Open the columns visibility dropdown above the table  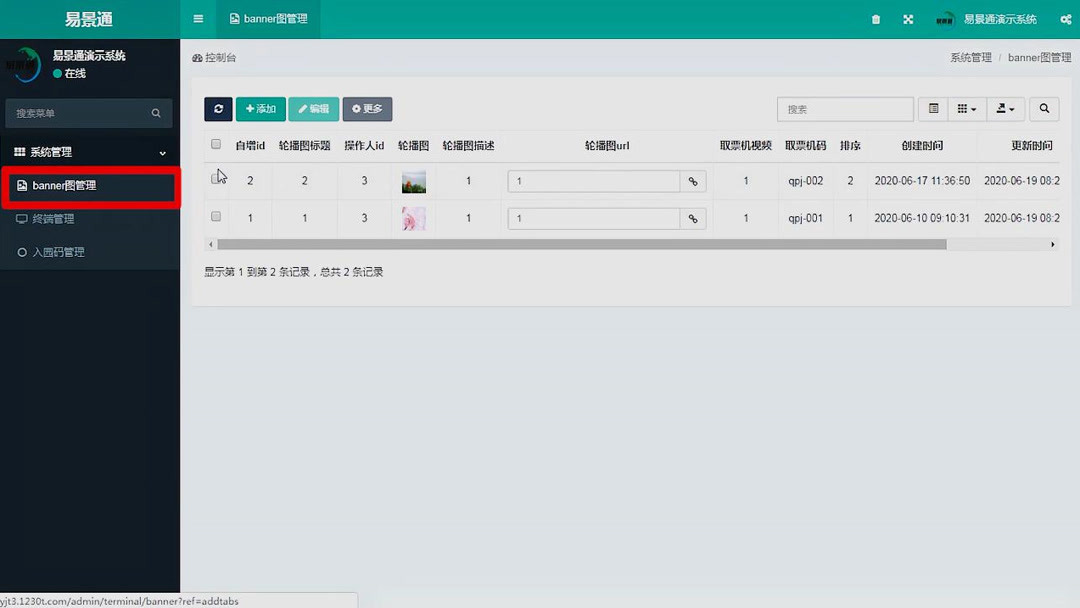966,109
